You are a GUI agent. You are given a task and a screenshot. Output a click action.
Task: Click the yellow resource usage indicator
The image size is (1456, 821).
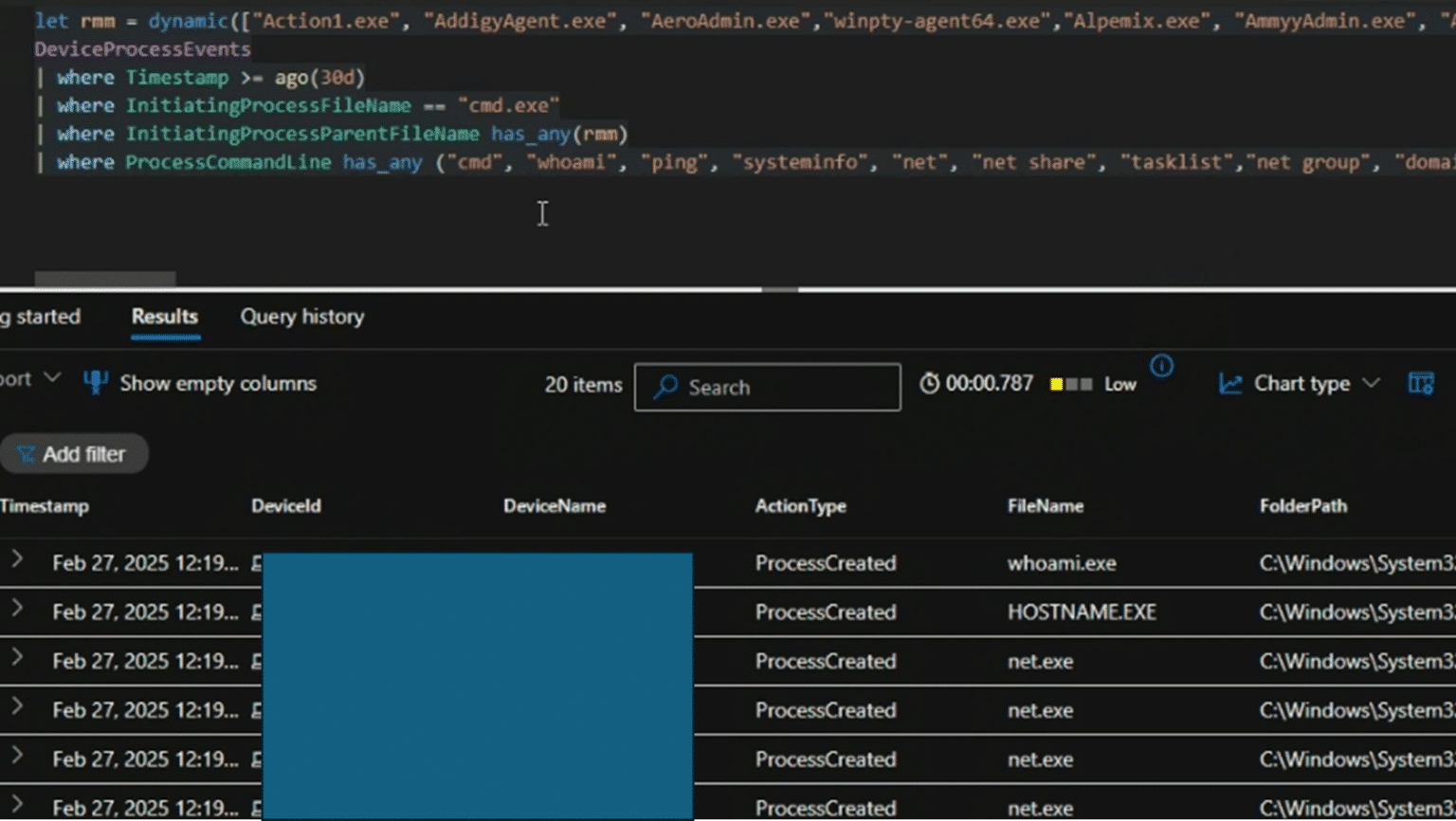click(1056, 384)
